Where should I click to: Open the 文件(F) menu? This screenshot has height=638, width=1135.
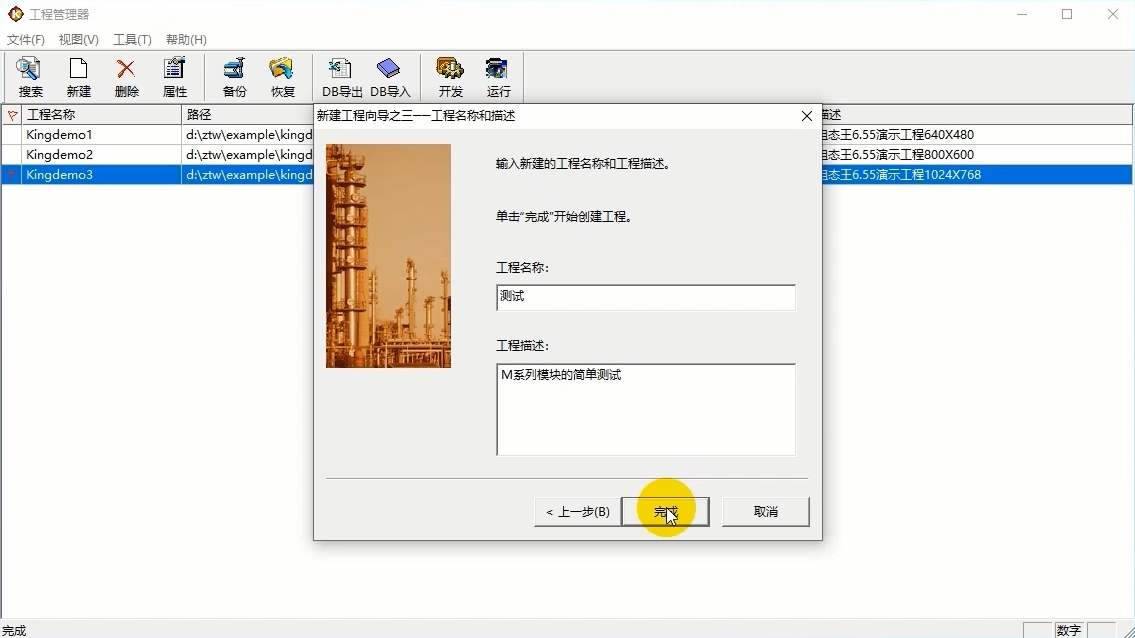click(x=25, y=39)
